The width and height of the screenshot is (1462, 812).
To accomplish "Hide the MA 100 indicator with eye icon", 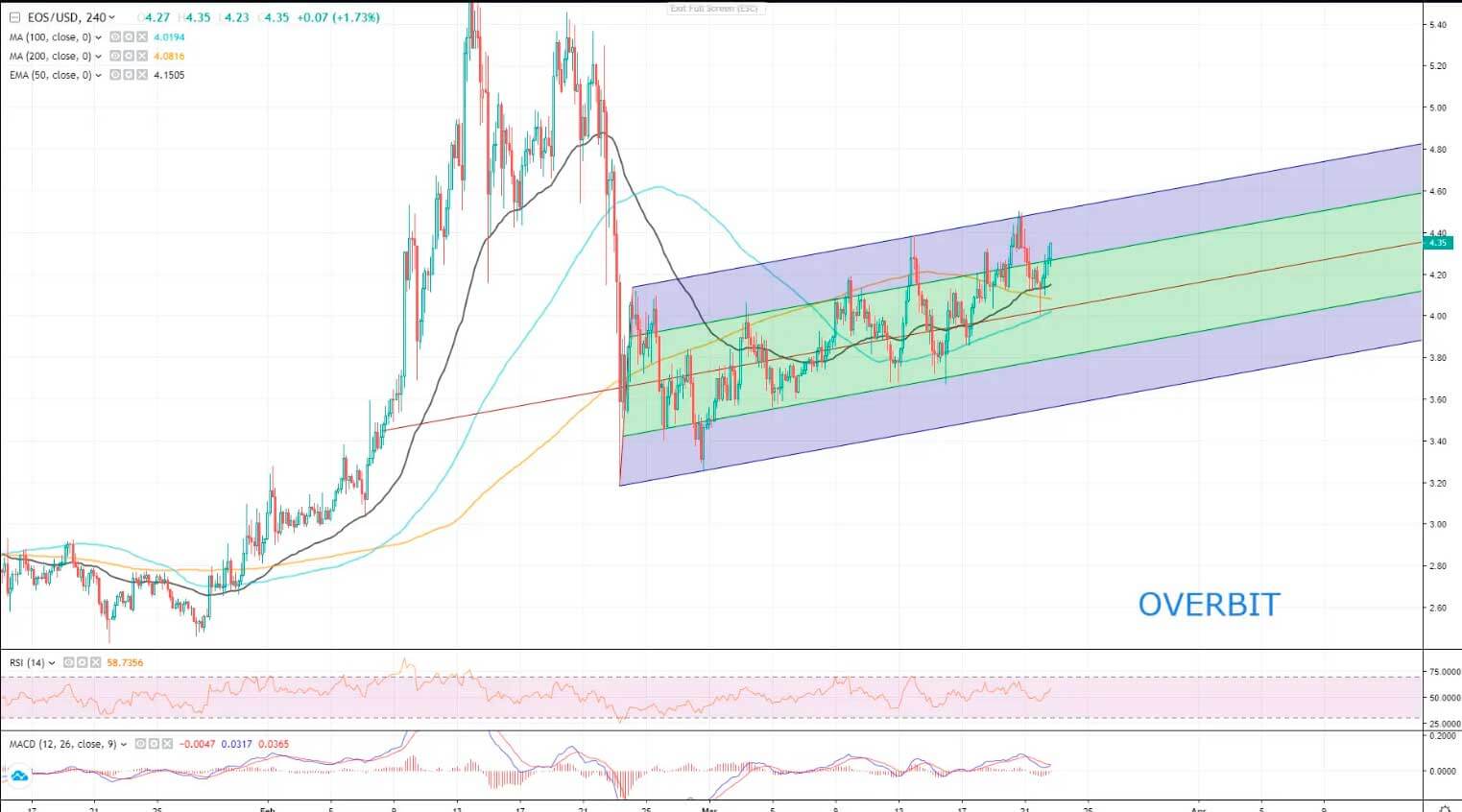I will point(115,37).
